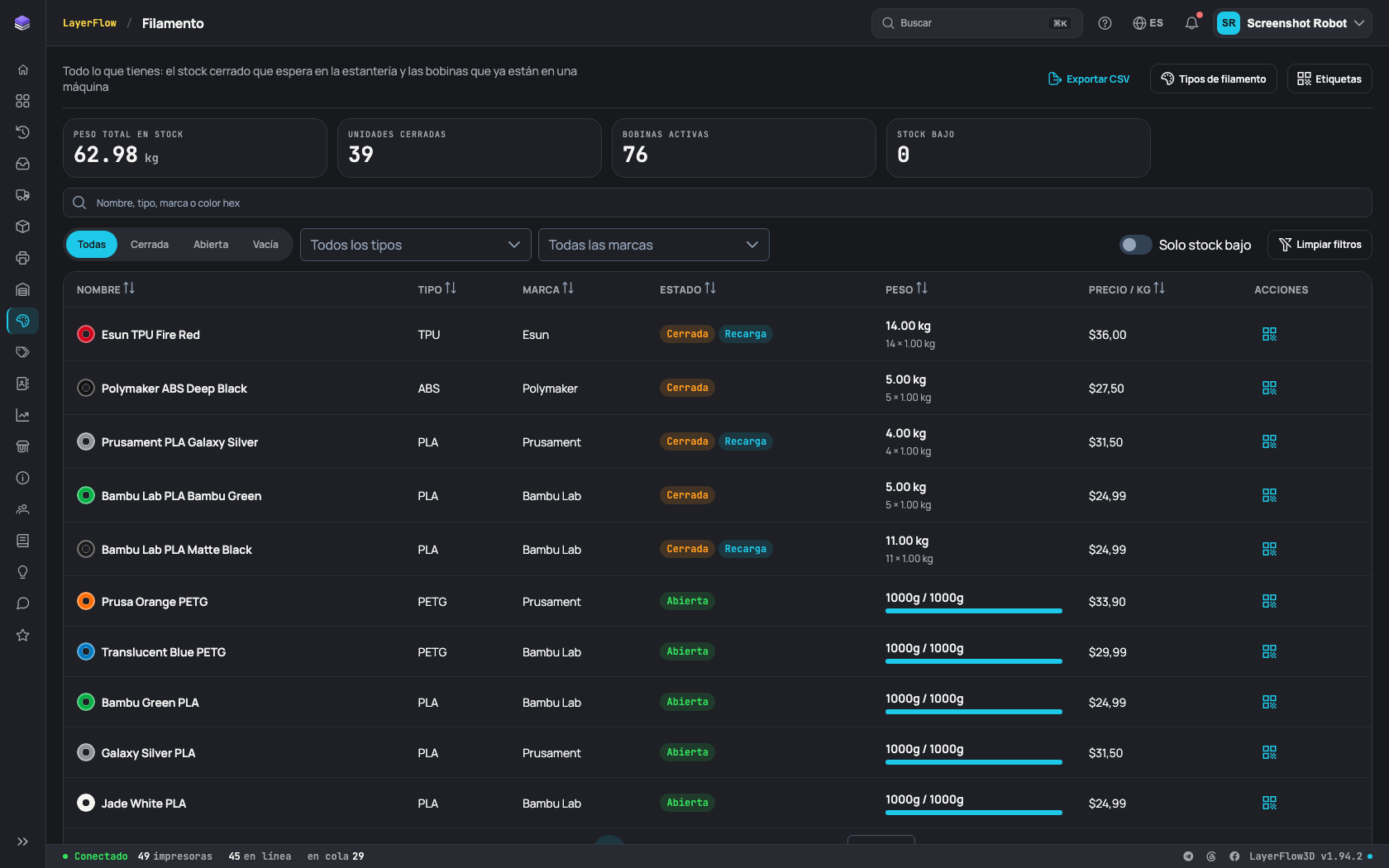1389x868 pixels.
Task: Click the Limpiar filtros button
Action: 1320,245
